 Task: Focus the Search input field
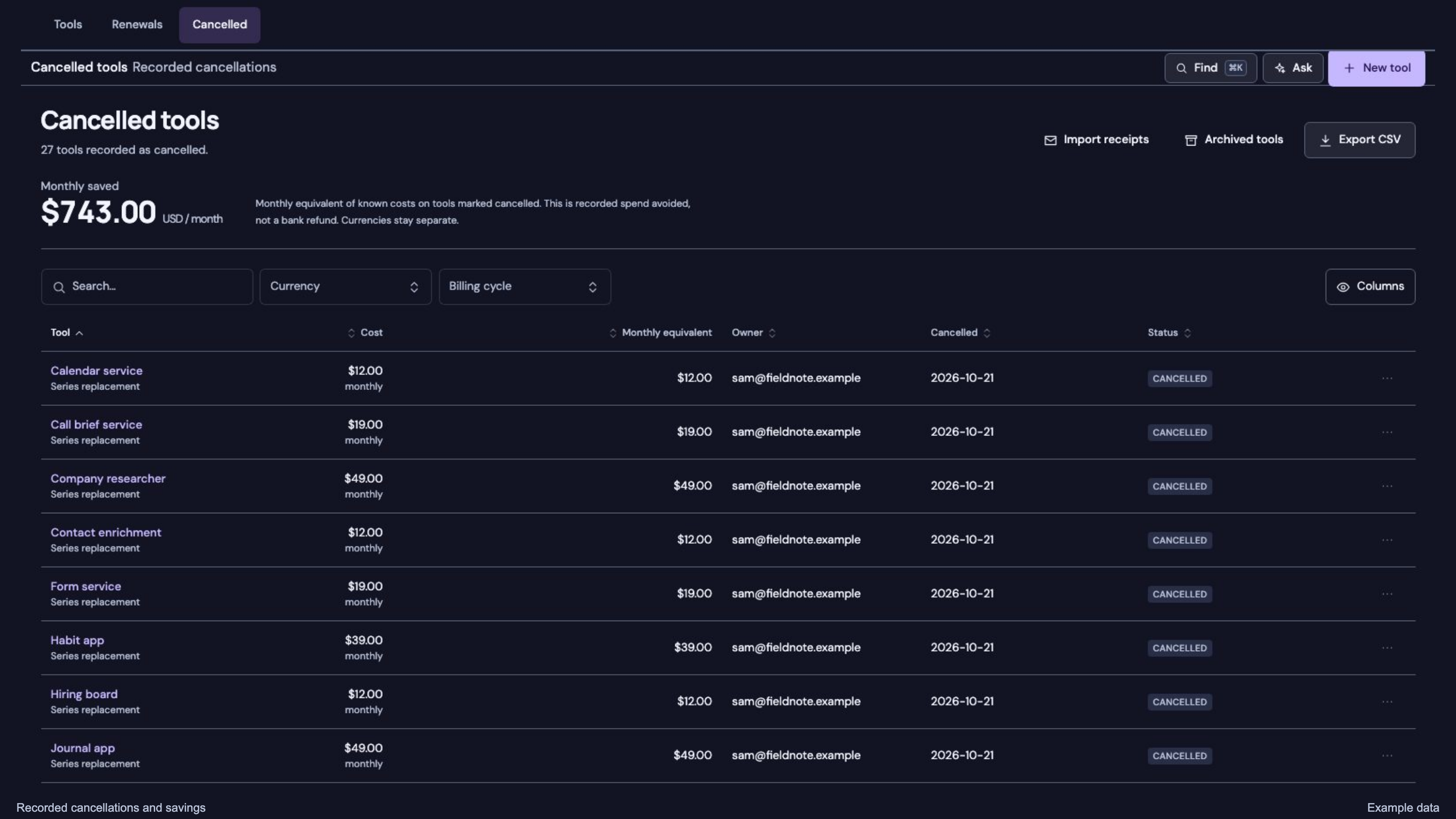point(147,287)
